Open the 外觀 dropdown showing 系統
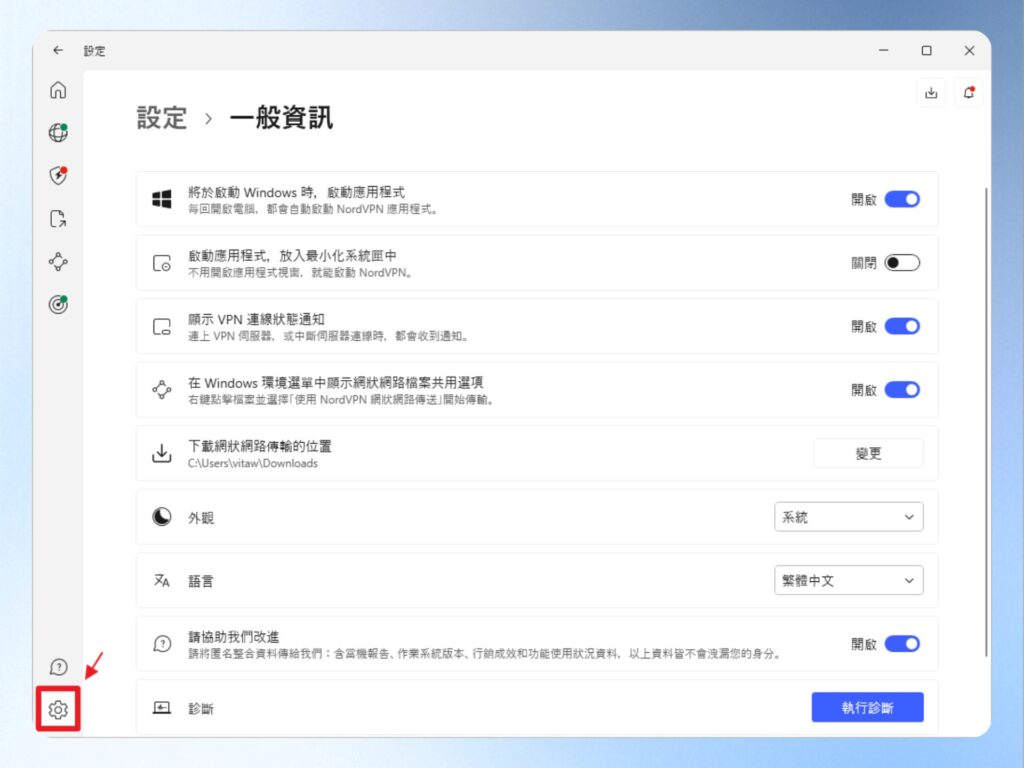 pyautogui.click(x=848, y=517)
